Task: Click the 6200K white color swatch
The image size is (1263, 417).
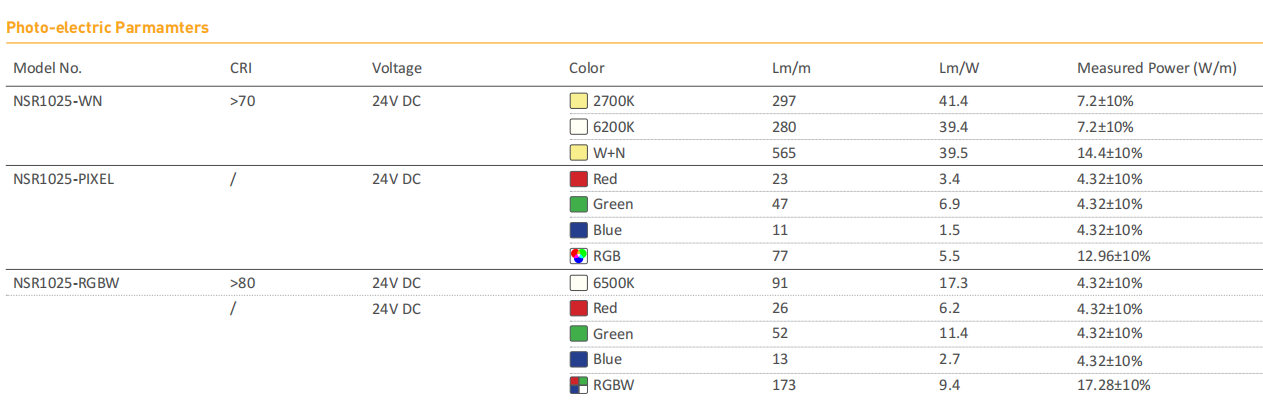Action: coord(578,127)
